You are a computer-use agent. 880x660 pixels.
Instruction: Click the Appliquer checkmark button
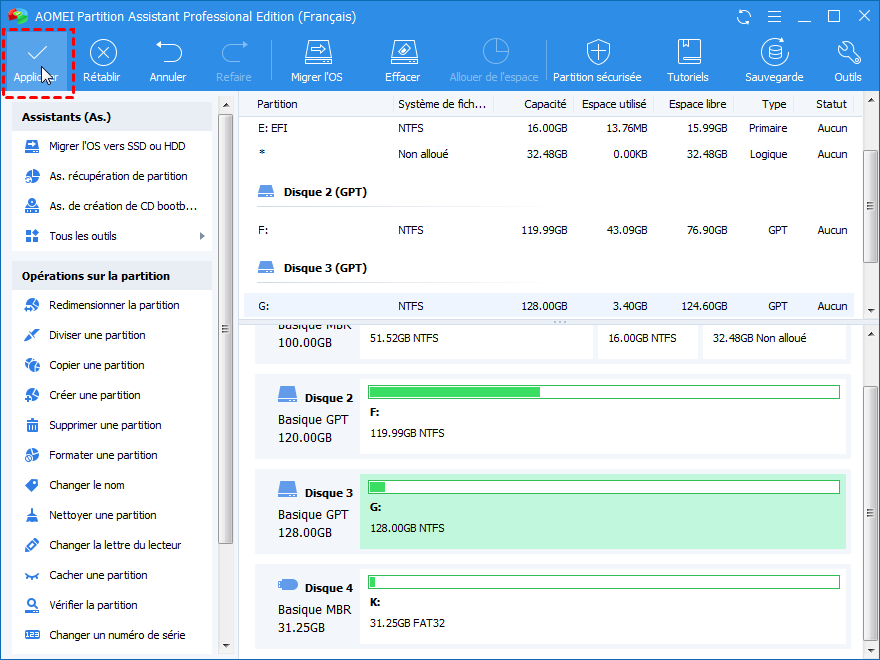coord(37,61)
